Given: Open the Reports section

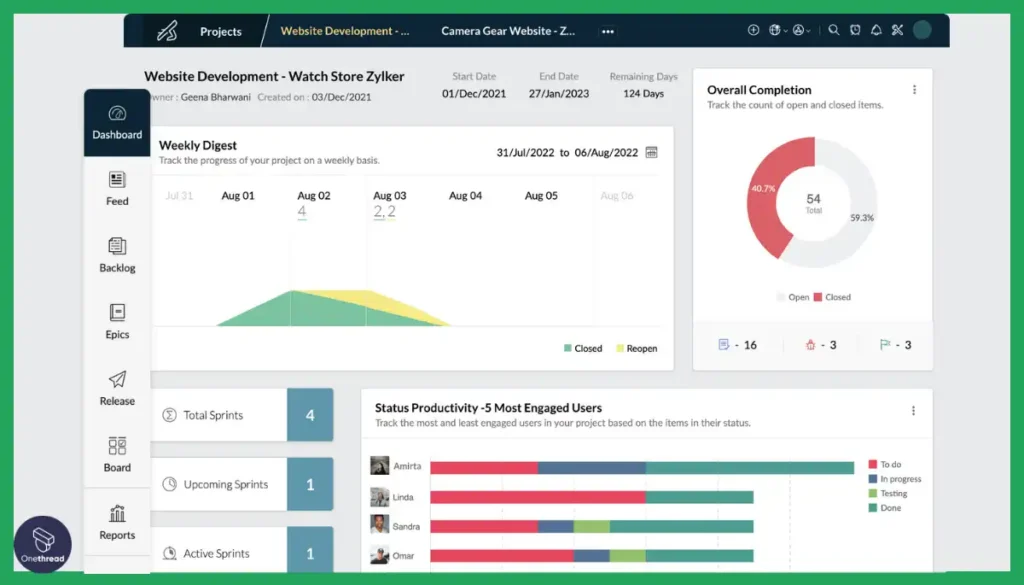Looking at the screenshot, I should pyautogui.click(x=117, y=522).
